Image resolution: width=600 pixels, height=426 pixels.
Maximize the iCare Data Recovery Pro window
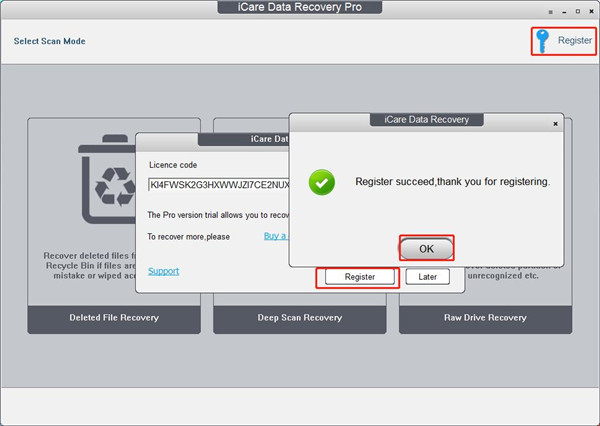[x=578, y=12]
